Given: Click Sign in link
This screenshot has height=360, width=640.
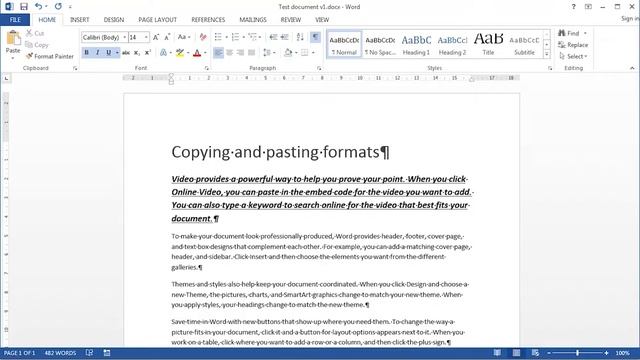Looking at the screenshot, I should (630, 19).
